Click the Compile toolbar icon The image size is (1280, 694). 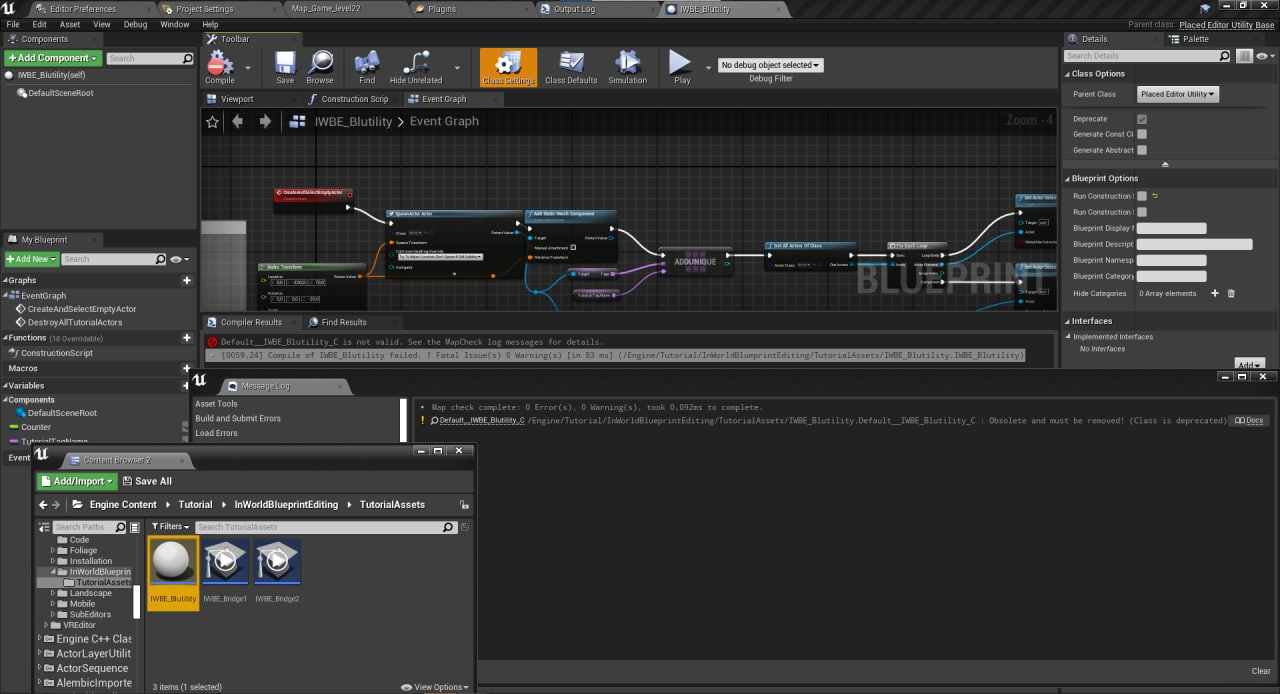[x=220, y=65]
